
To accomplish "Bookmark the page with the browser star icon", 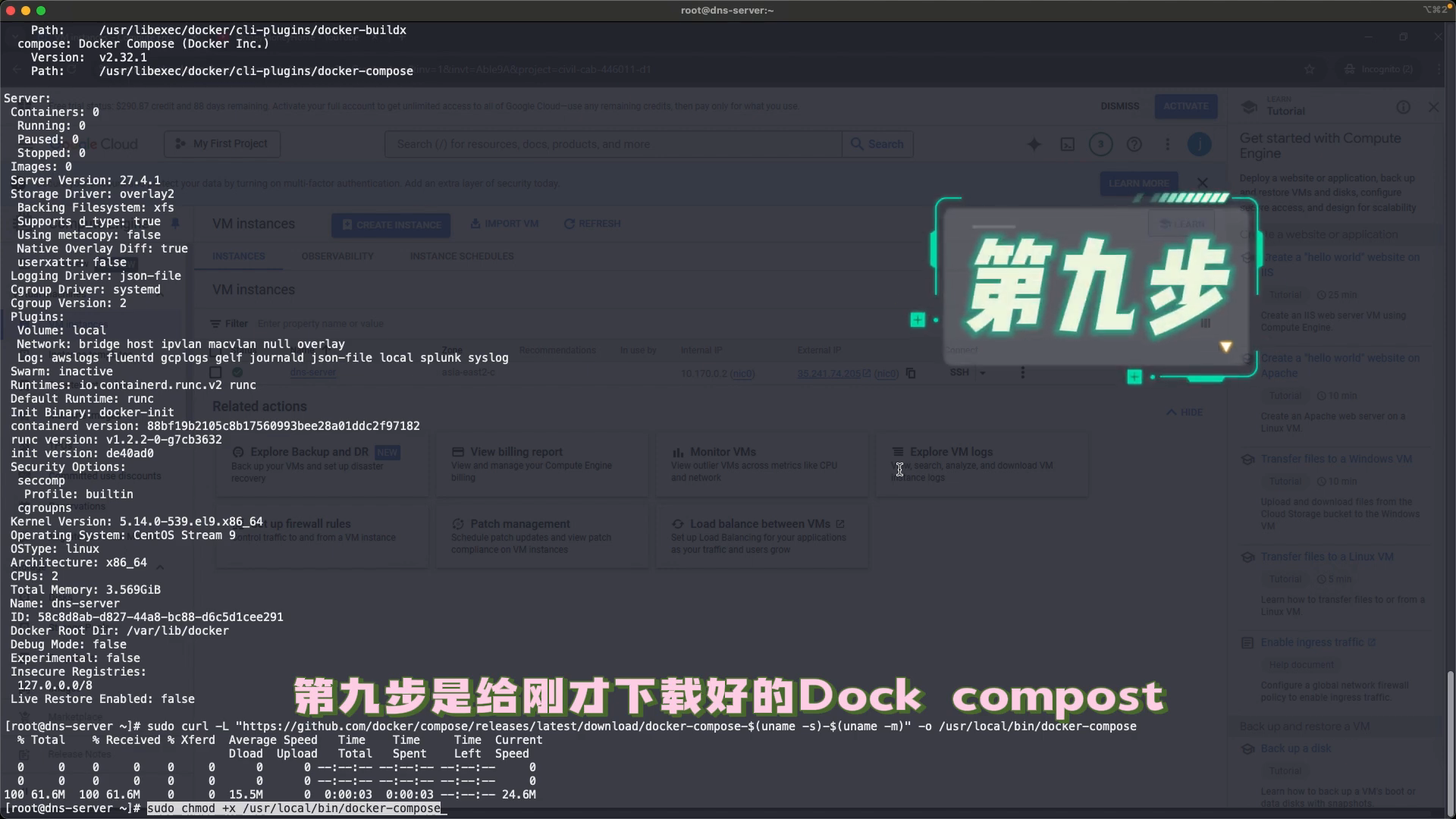I will [x=1309, y=69].
